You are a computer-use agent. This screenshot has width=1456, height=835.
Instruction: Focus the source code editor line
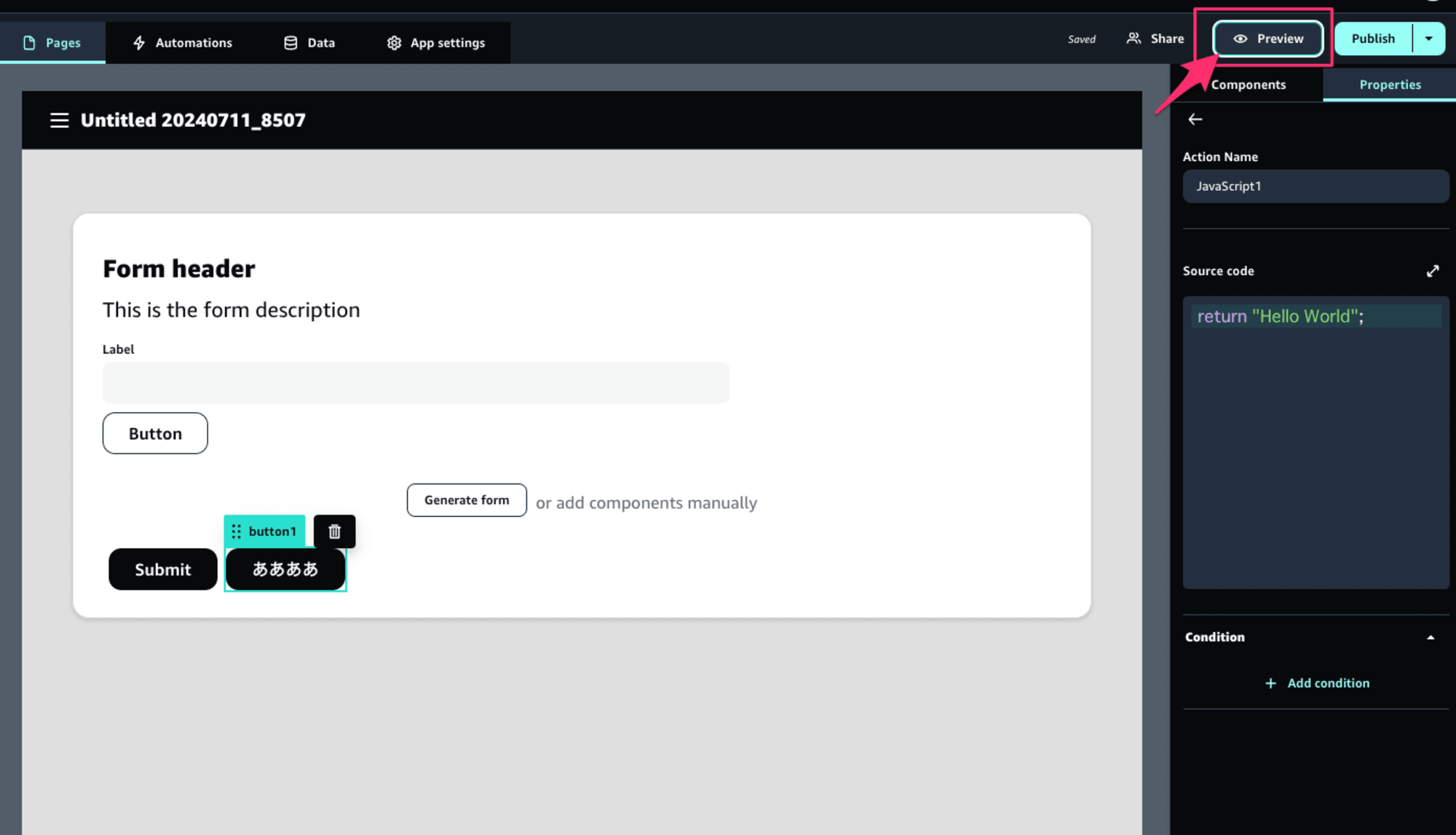1315,316
